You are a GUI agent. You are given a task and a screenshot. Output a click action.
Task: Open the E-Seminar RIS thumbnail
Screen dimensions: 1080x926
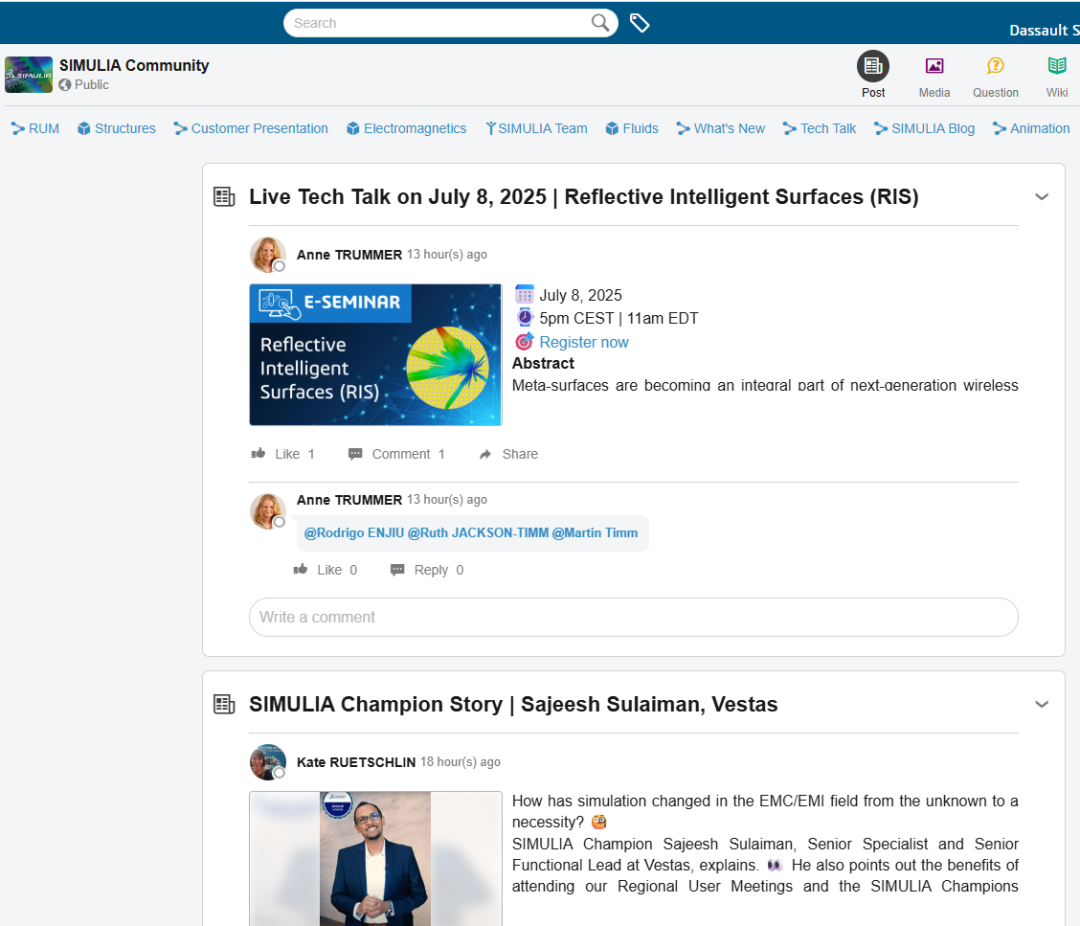[x=375, y=354]
